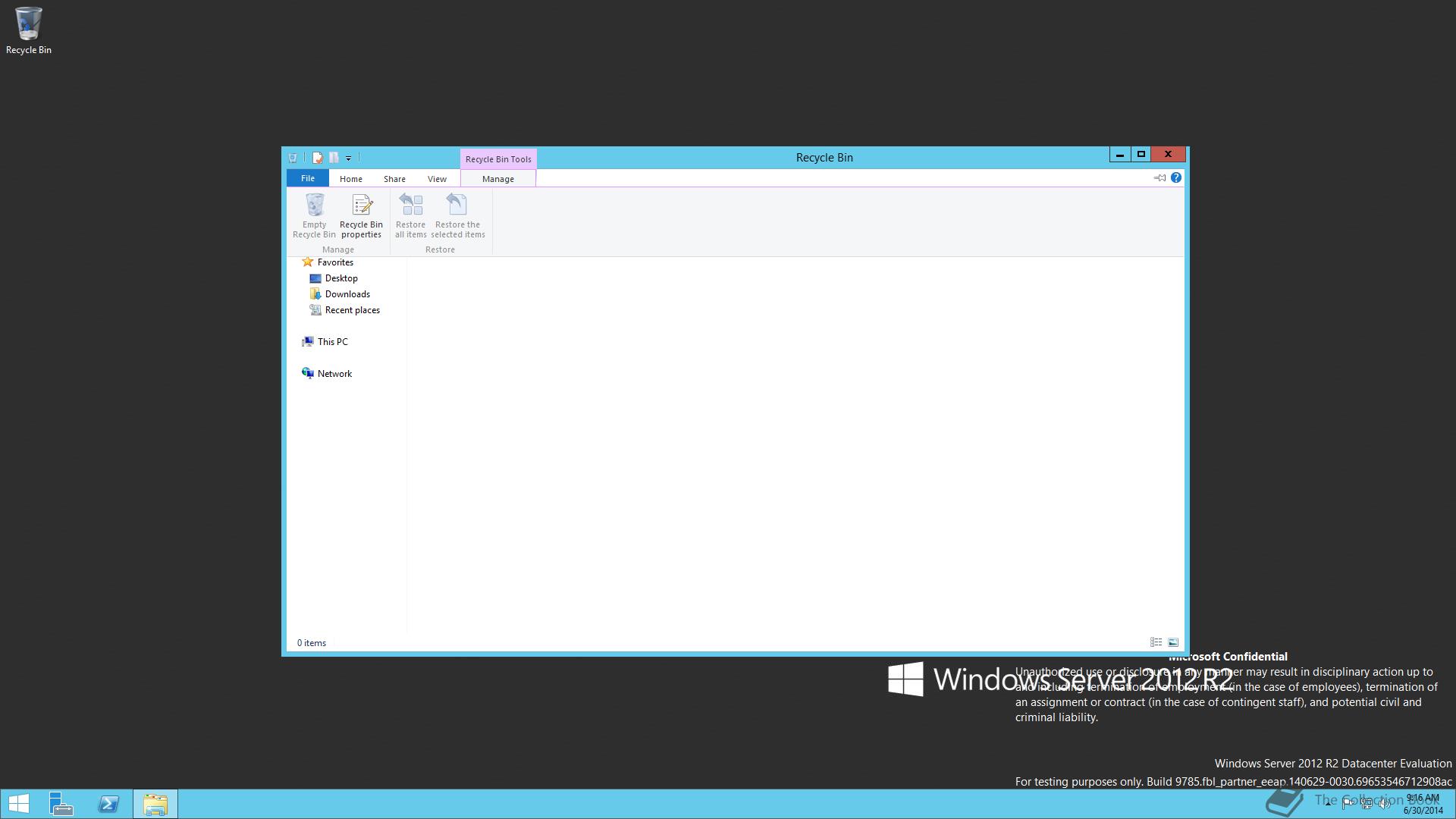The height and width of the screenshot is (819, 1456).
Task: Close the Recycle Bin window
Action: pyautogui.click(x=1168, y=155)
